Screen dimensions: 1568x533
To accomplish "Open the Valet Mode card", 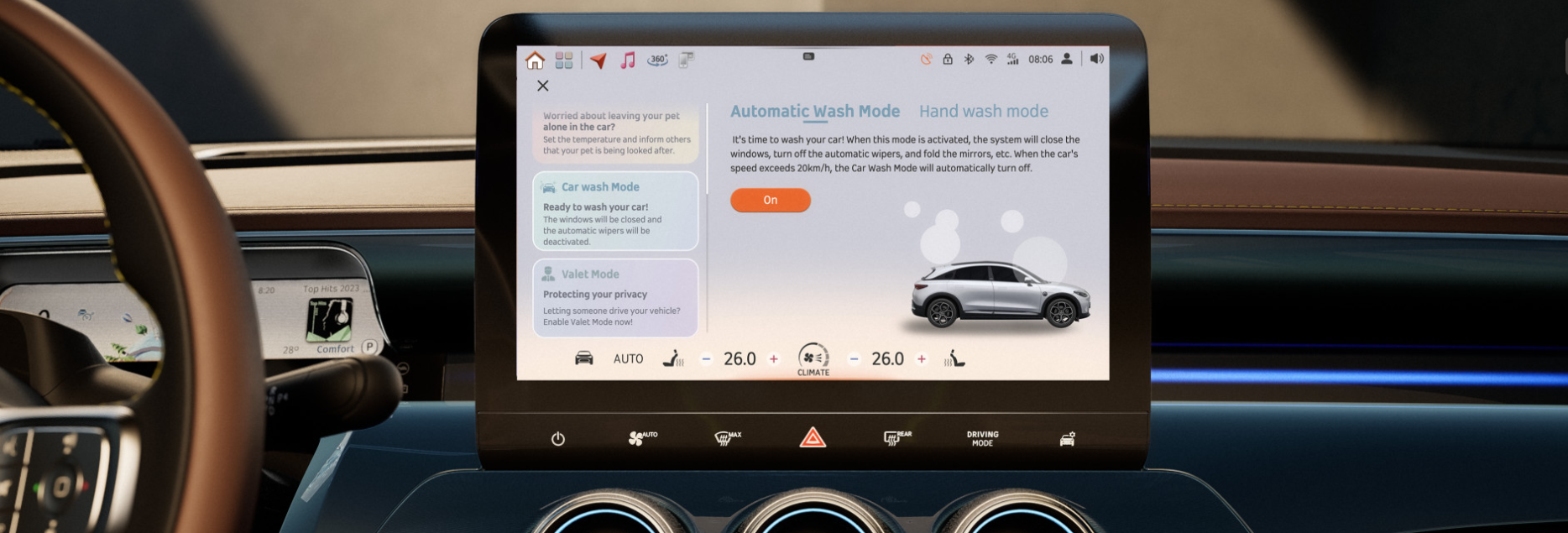I will coord(615,298).
